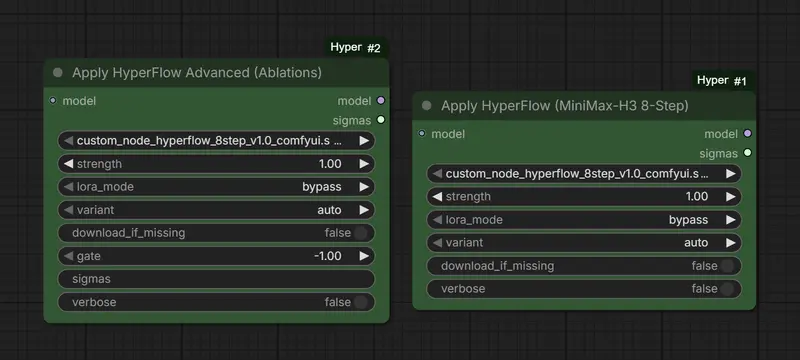Click the model output socket on Advanced node
The width and height of the screenshot is (800, 360).
[381, 100]
